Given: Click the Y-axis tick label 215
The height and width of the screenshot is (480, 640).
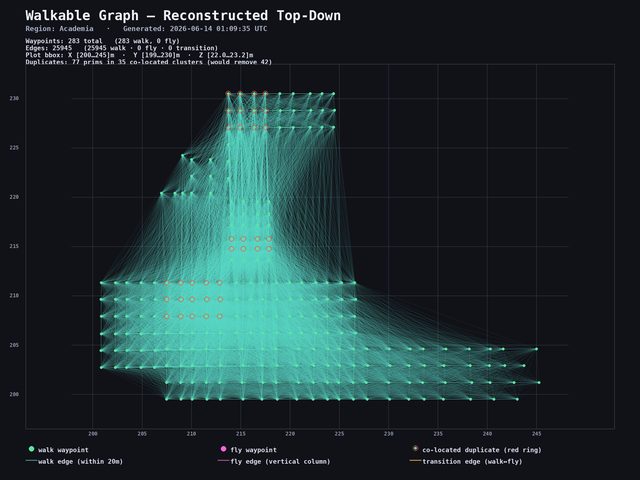Looking at the screenshot, I should click(14, 246).
